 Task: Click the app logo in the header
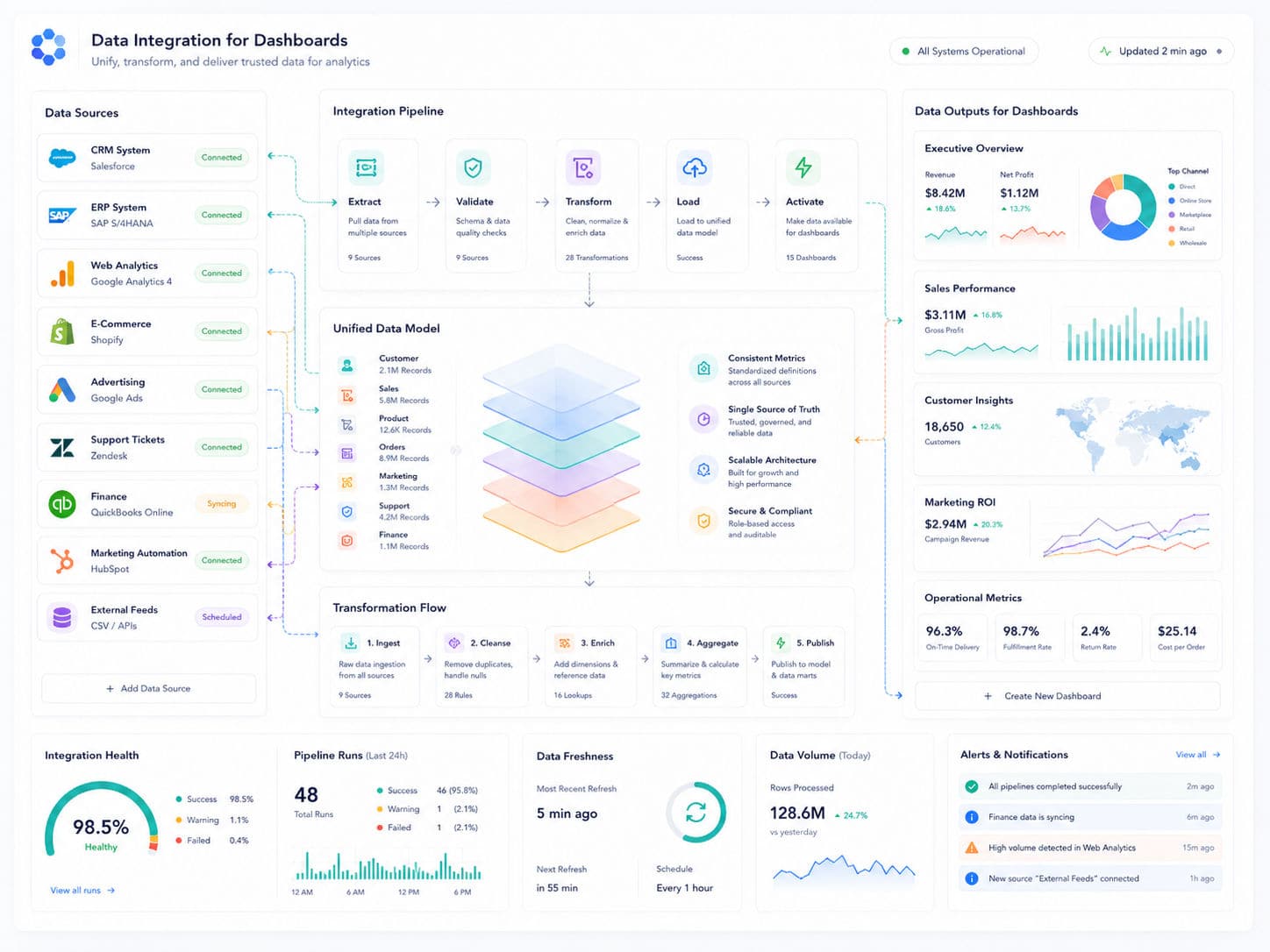pos(49,47)
